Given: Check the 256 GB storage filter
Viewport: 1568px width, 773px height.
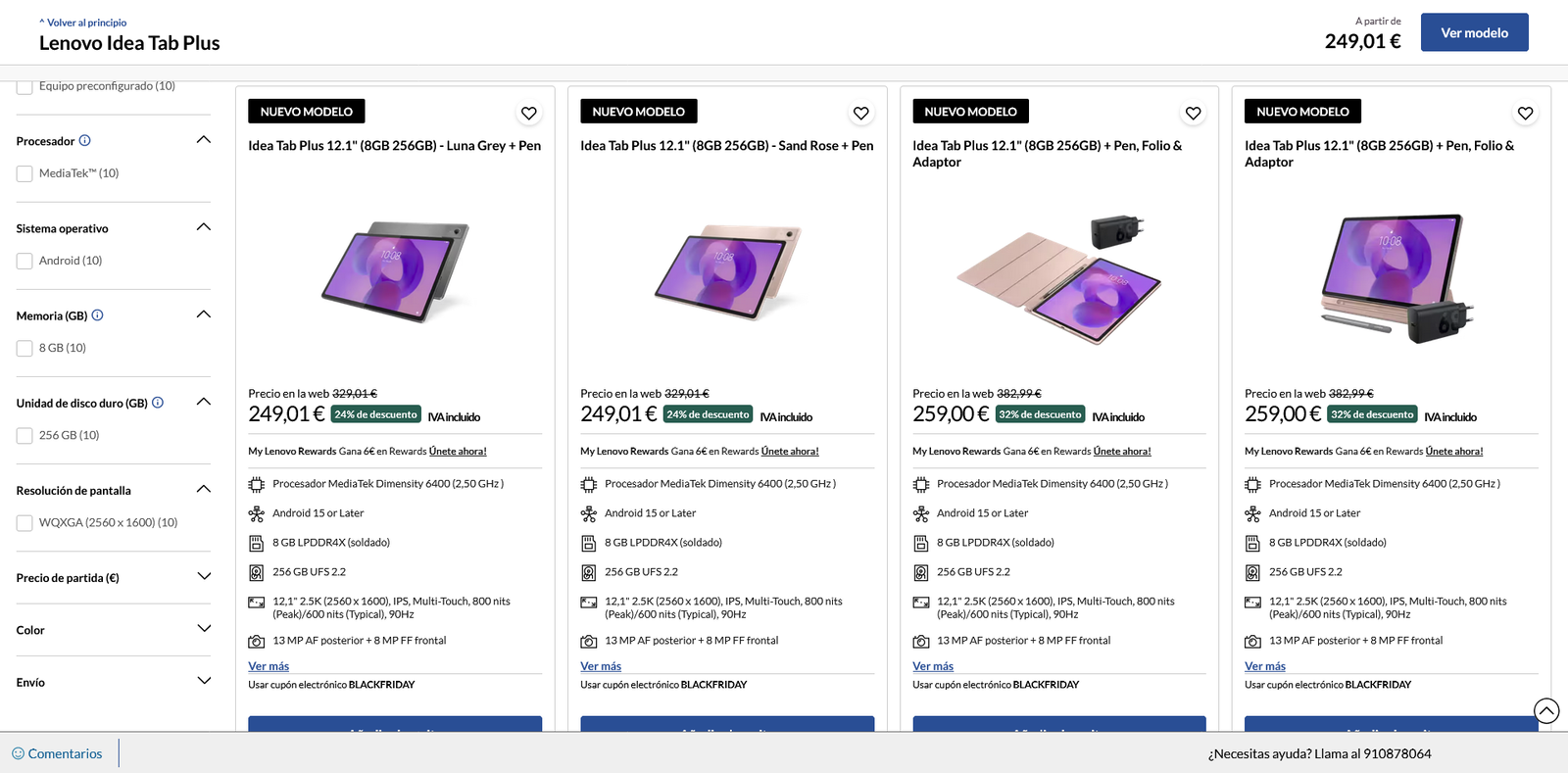Looking at the screenshot, I should (24, 435).
